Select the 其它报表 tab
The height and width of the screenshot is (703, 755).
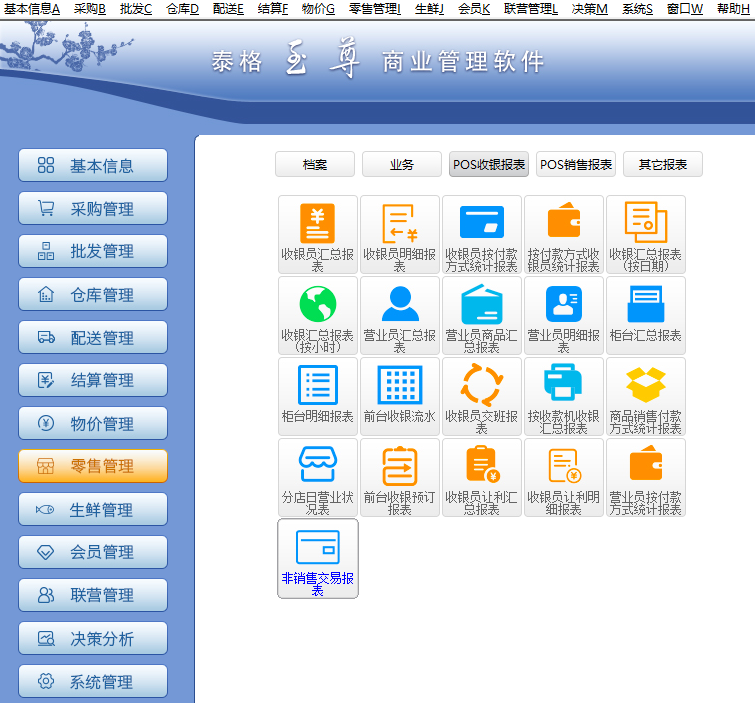[x=663, y=165]
